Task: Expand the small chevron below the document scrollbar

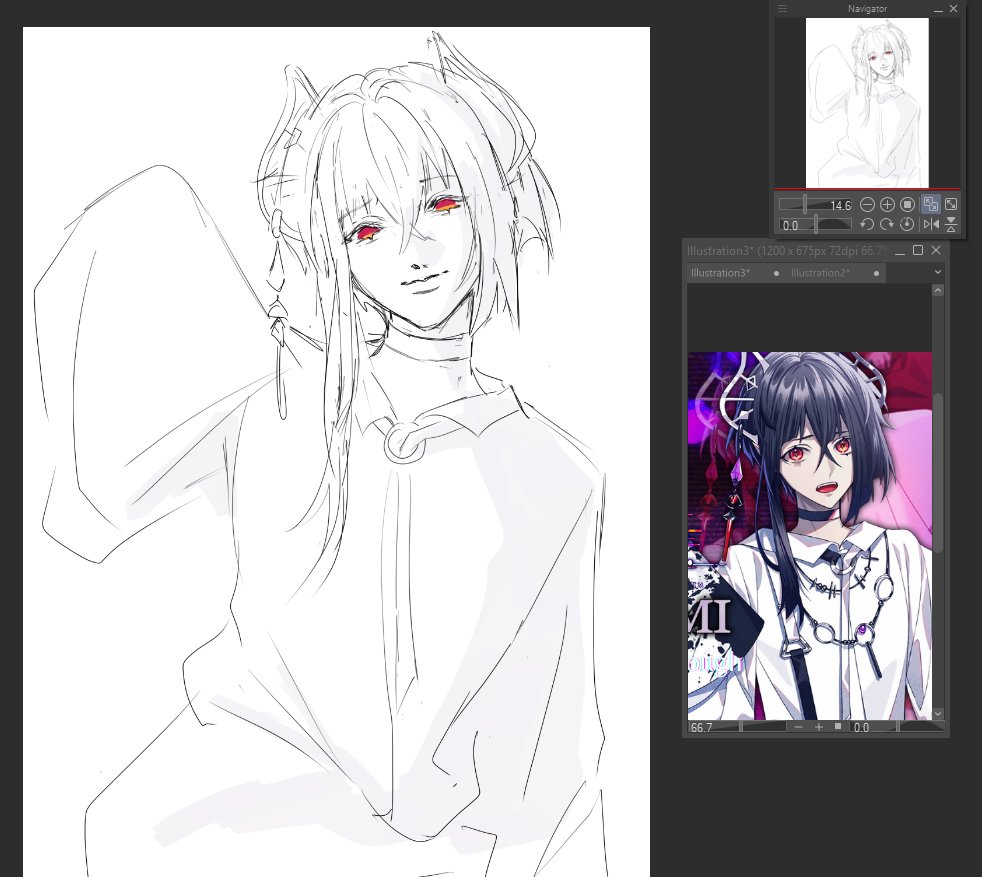Action: coord(938,714)
